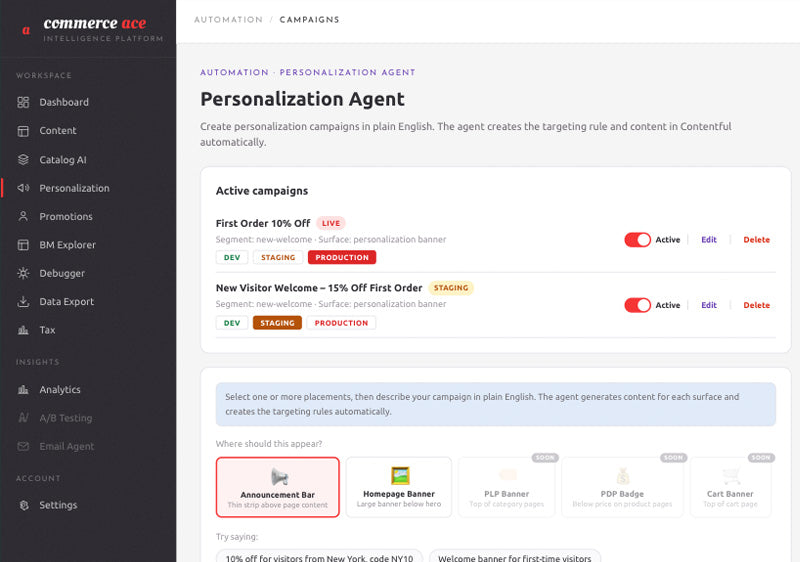Click the Content layout icon in sidebar

click(x=23, y=131)
